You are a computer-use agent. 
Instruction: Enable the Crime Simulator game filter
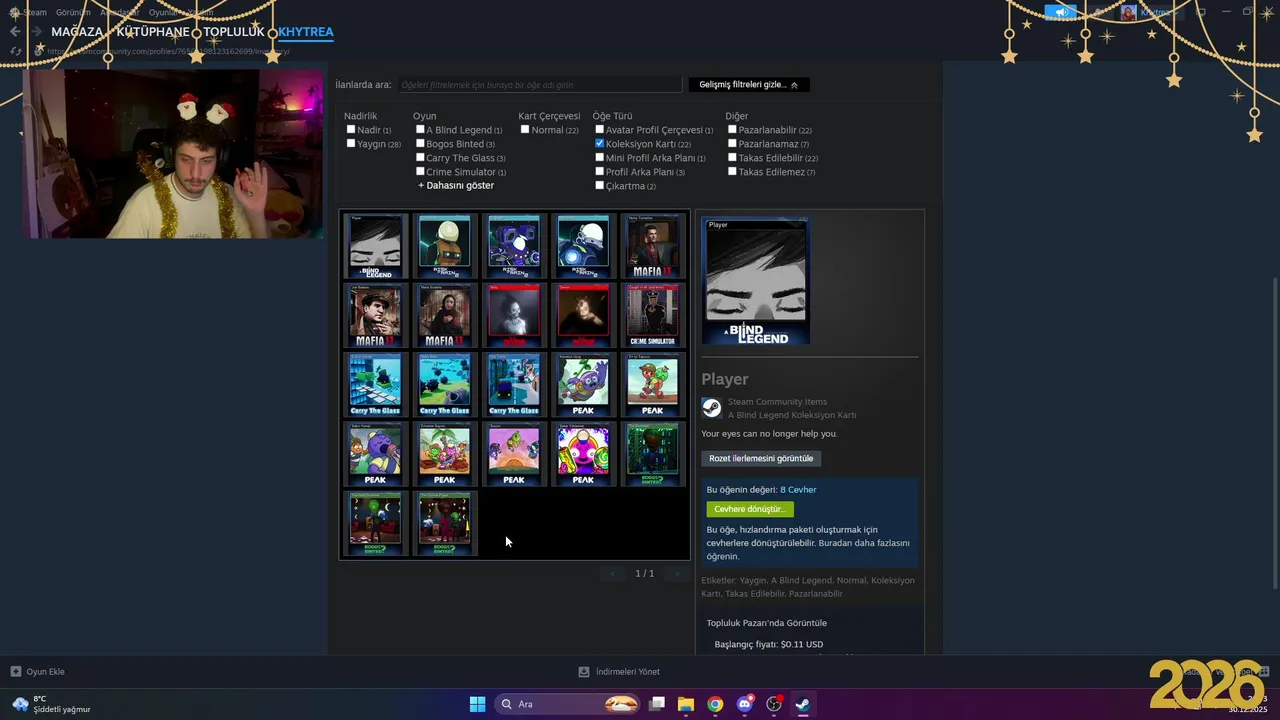tap(420, 171)
